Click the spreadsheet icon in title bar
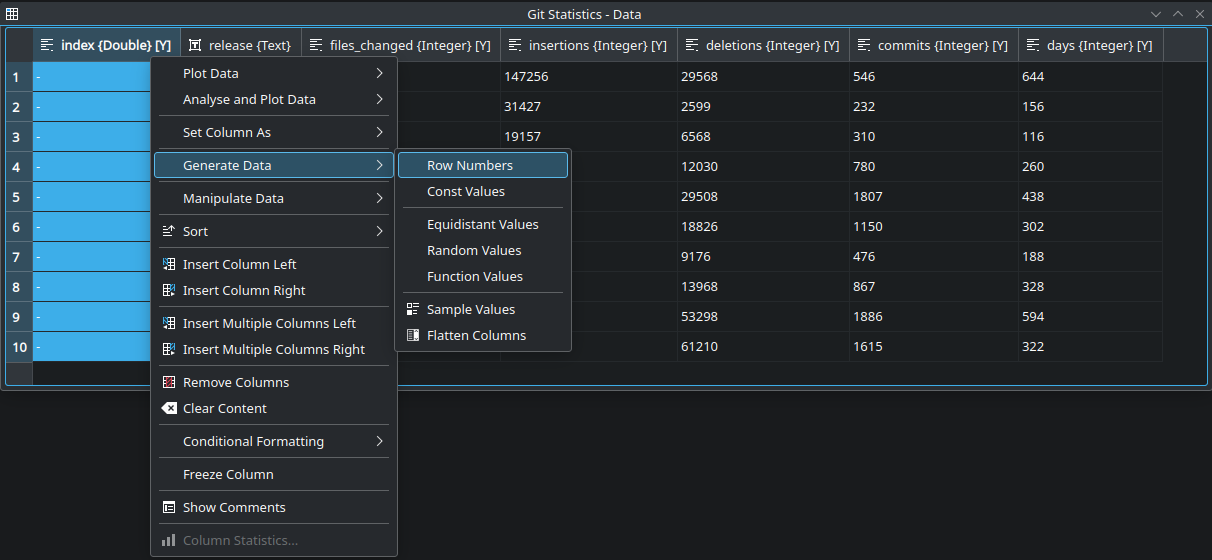The height and width of the screenshot is (560, 1212). 12,14
